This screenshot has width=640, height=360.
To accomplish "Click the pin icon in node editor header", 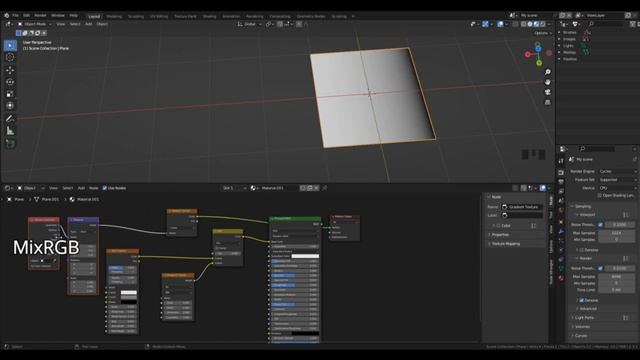I will pos(325,188).
